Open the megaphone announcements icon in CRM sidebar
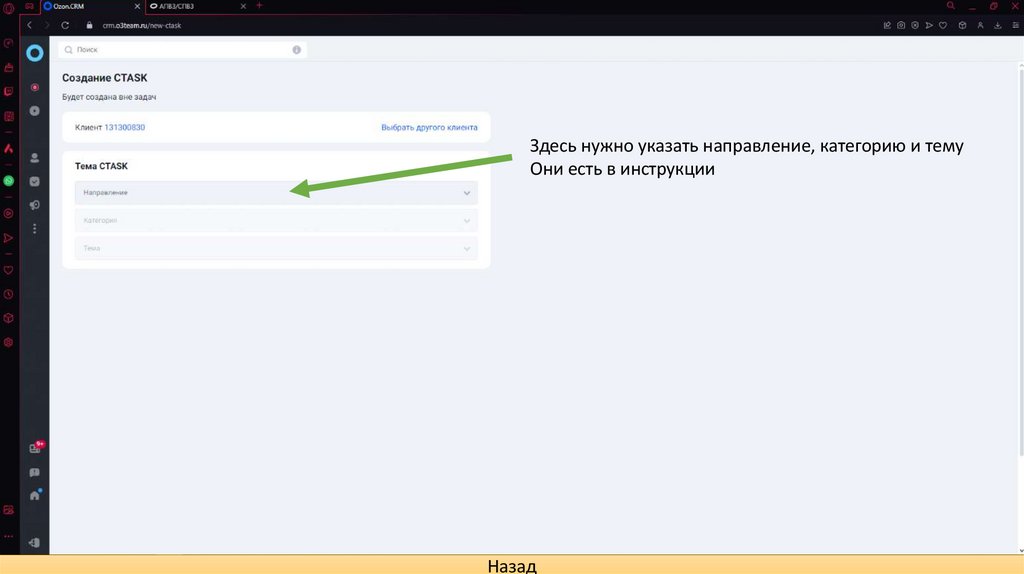The height and width of the screenshot is (574, 1024). click(35, 205)
